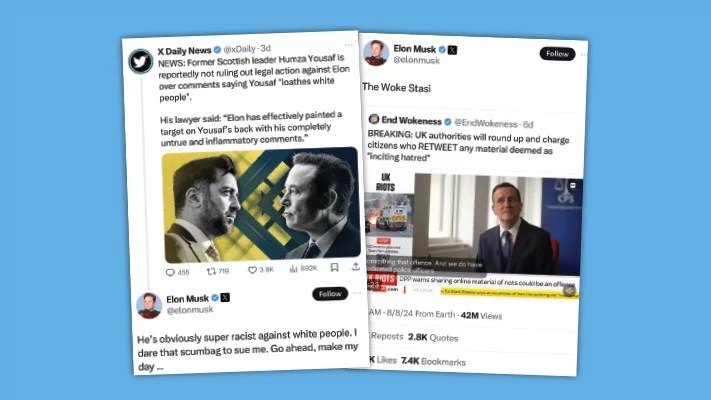711x400 pixels.
Task: Open Elon Musk avatar on left tweet
Action: (x=149, y=306)
